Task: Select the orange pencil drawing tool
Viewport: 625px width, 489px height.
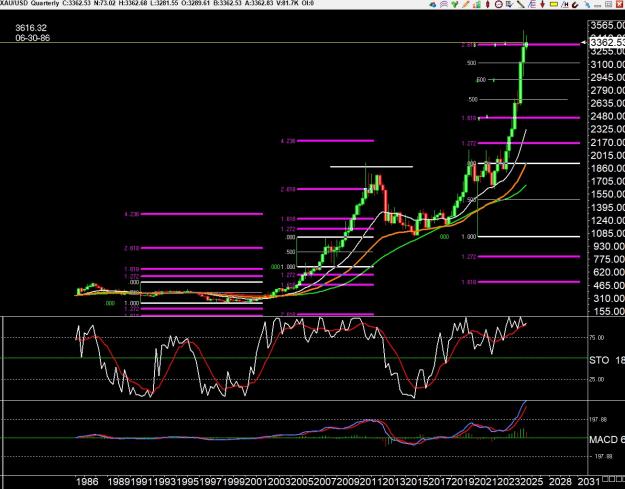Action: pyautogui.click(x=466, y=4)
